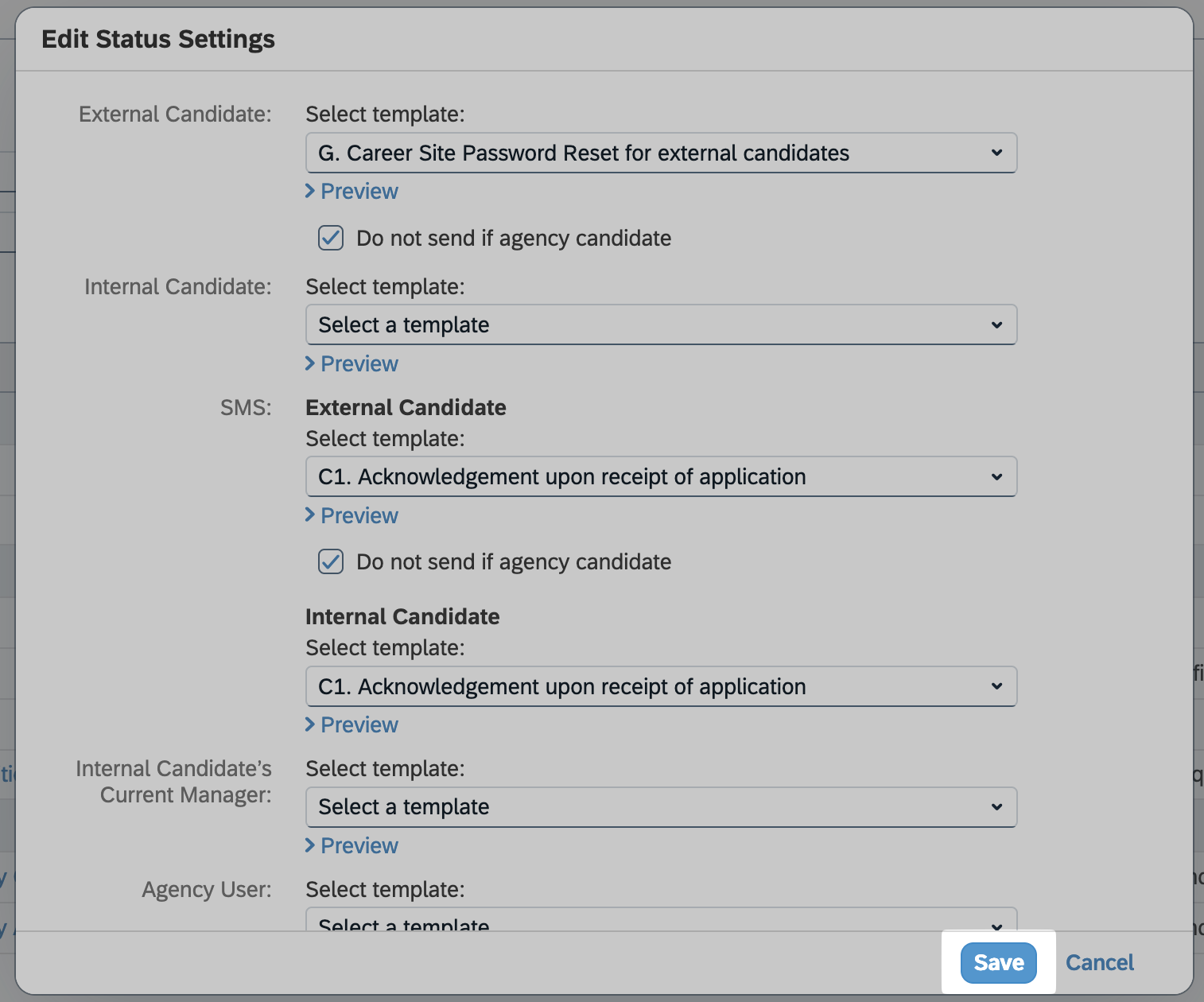Open the Internal Candidate email template dropdown
This screenshot has height=1002, width=1204.
click(660, 324)
